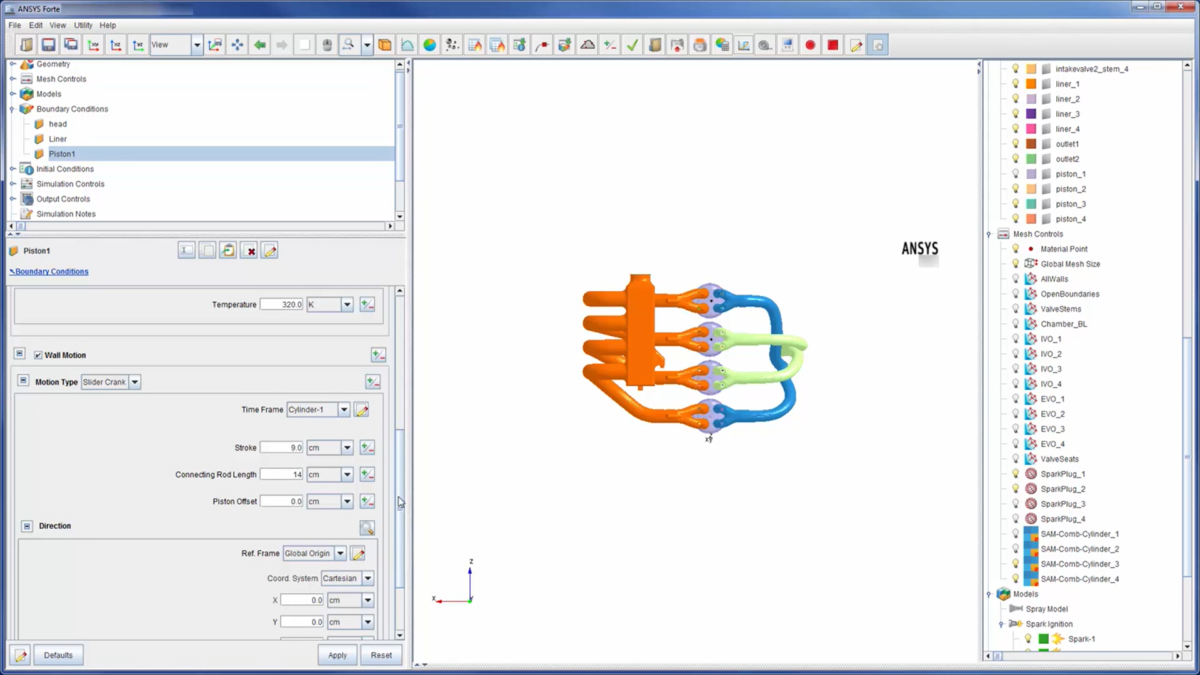Click the rename icon in Piston1 header
This screenshot has width=1200, height=675.
point(187,251)
